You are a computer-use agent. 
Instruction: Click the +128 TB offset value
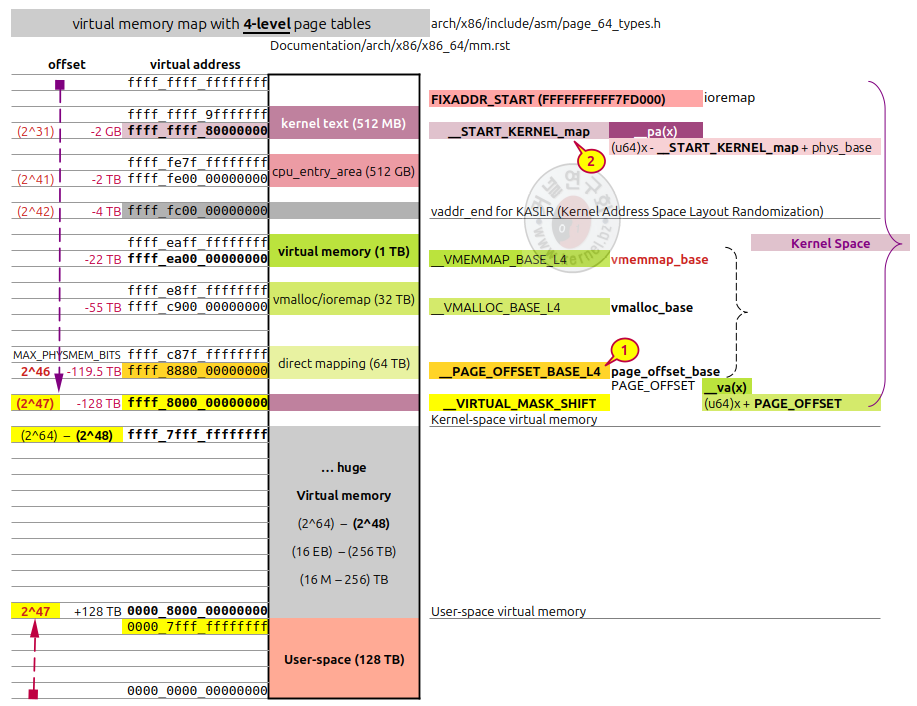click(98, 611)
